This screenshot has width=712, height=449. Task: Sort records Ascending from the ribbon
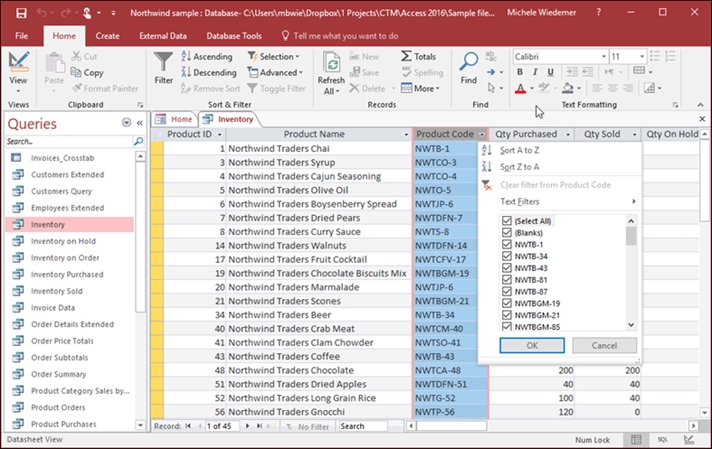point(207,56)
